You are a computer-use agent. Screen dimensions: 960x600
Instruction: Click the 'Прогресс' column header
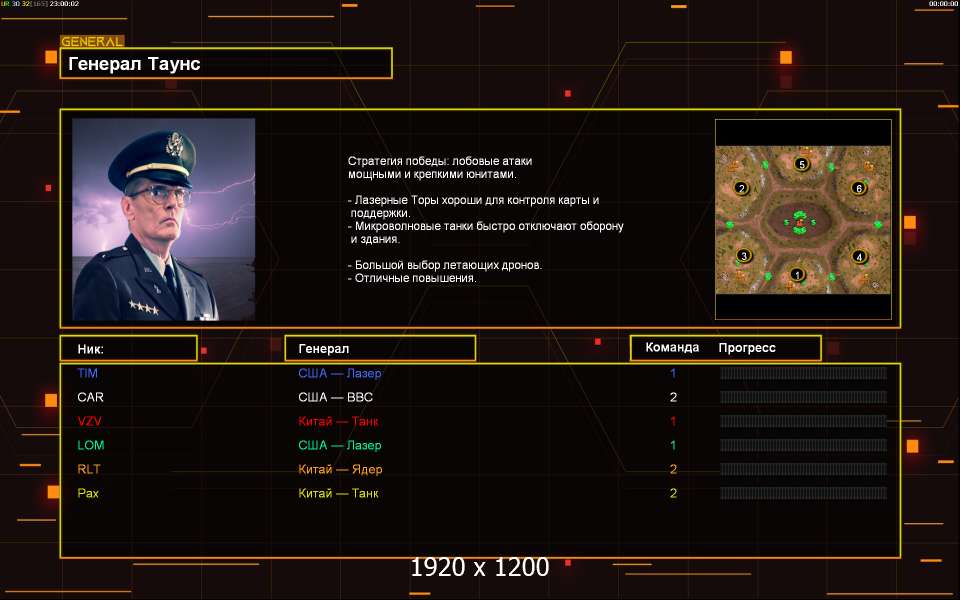(747, 348)
